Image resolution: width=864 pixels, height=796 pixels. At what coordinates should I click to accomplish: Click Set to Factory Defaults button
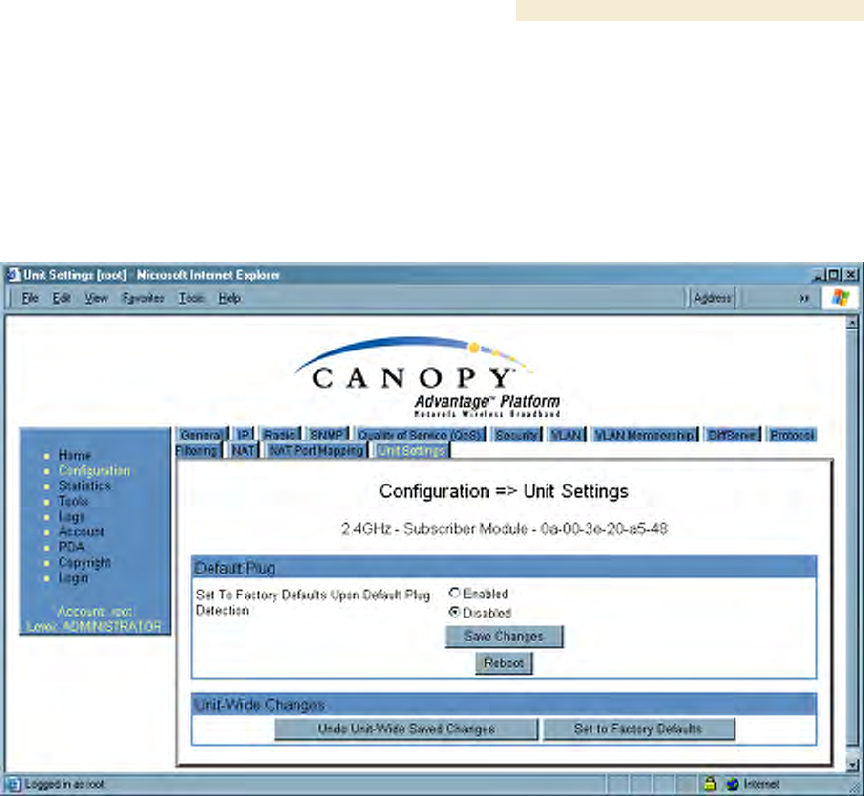[x=639, y=729]
